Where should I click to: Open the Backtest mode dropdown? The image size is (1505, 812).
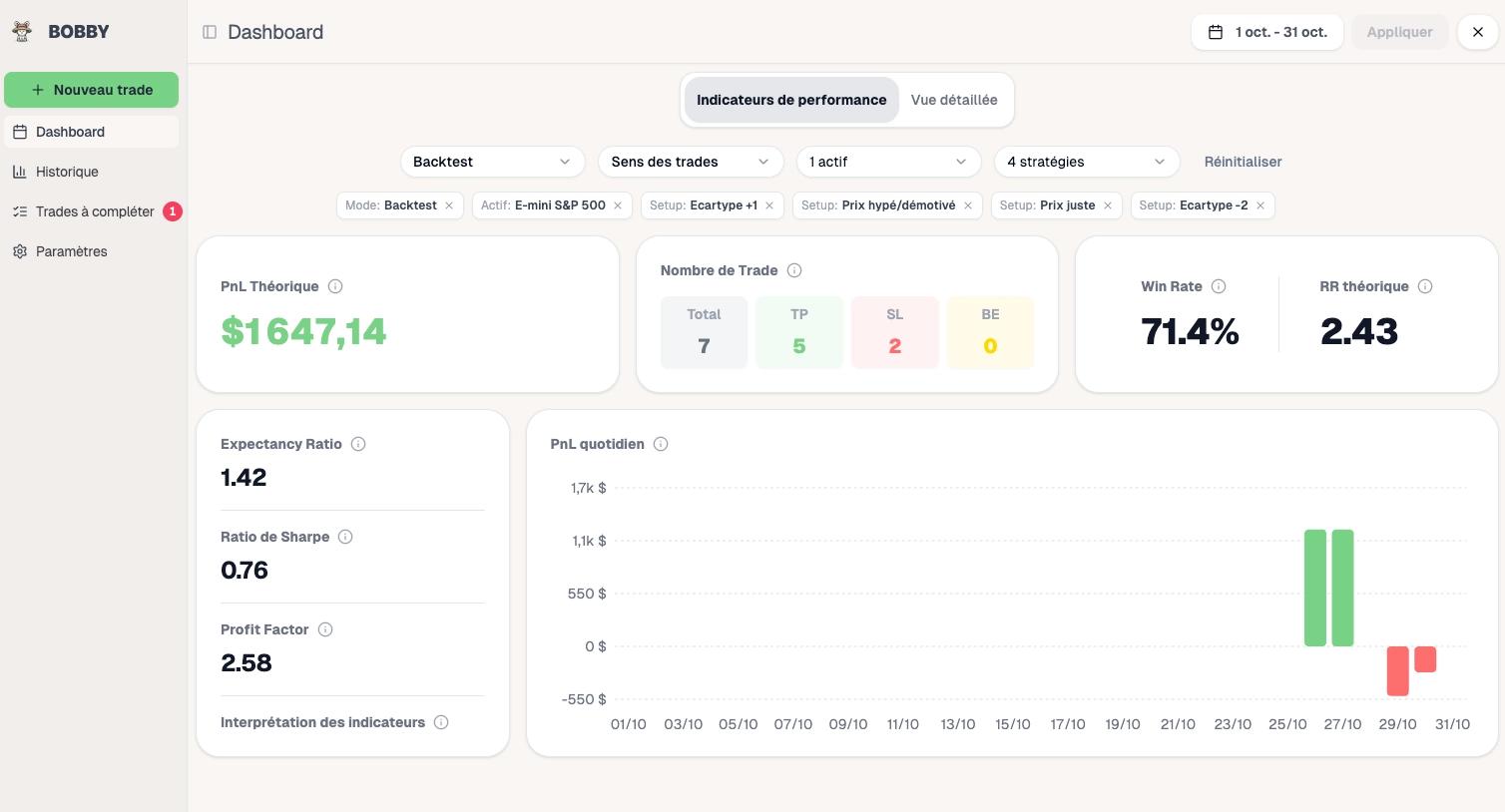pos(490,162)
